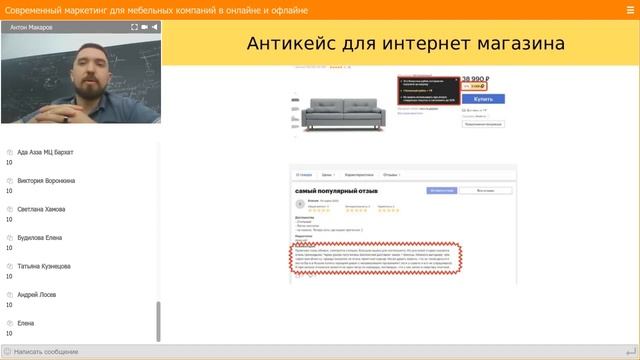Click the icon beside Ада Аза МЦ Бархат

click(10, 152)
